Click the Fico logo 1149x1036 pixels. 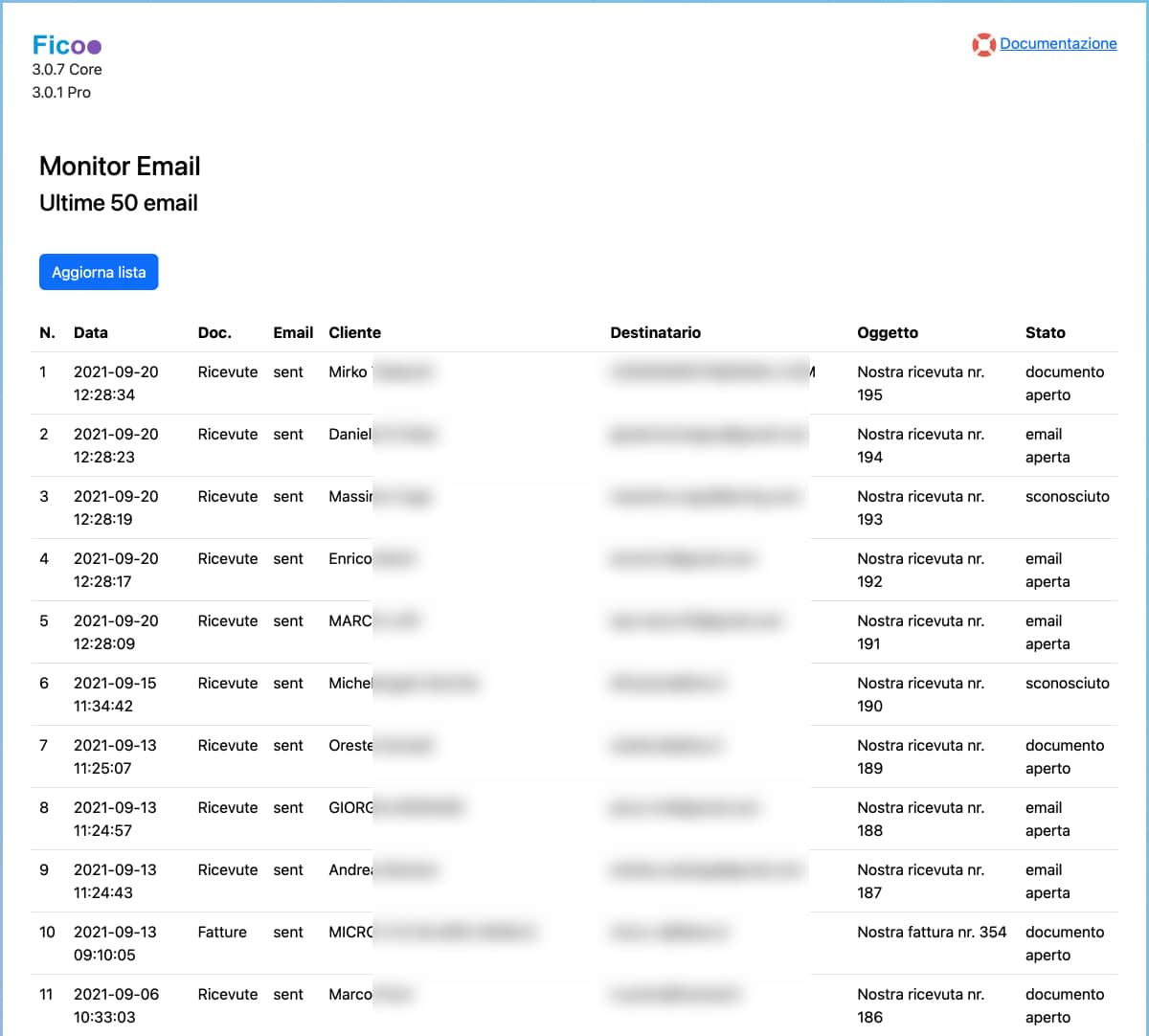click(66, 45)
